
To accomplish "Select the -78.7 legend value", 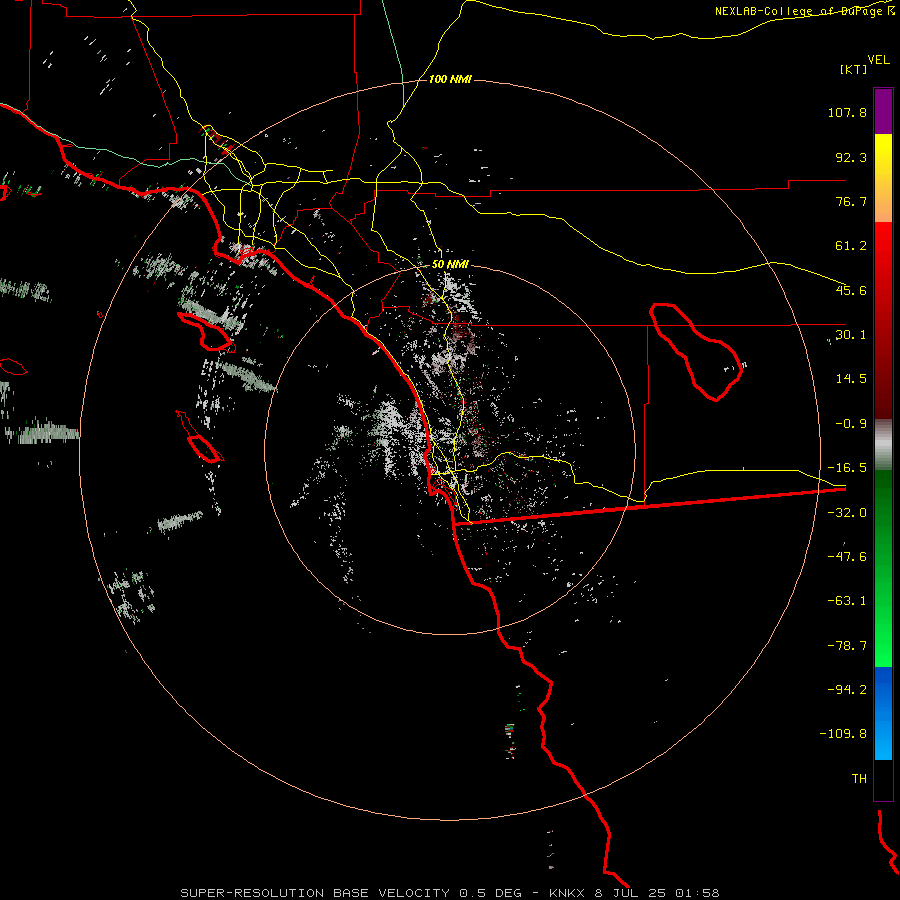I will coord(847,646).
